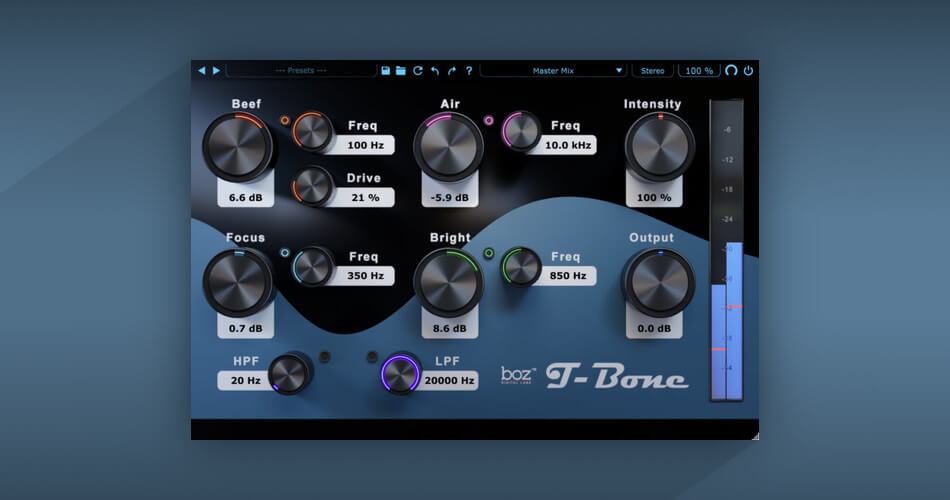Viewport: 950px width, 500px height.
Task: Click the 350 Hz Focus frequency field
Action: [x=365, y=276]
